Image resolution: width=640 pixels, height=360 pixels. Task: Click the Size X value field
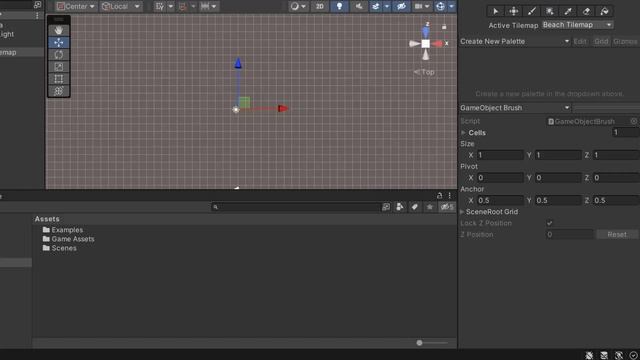[x=500, y=155]
